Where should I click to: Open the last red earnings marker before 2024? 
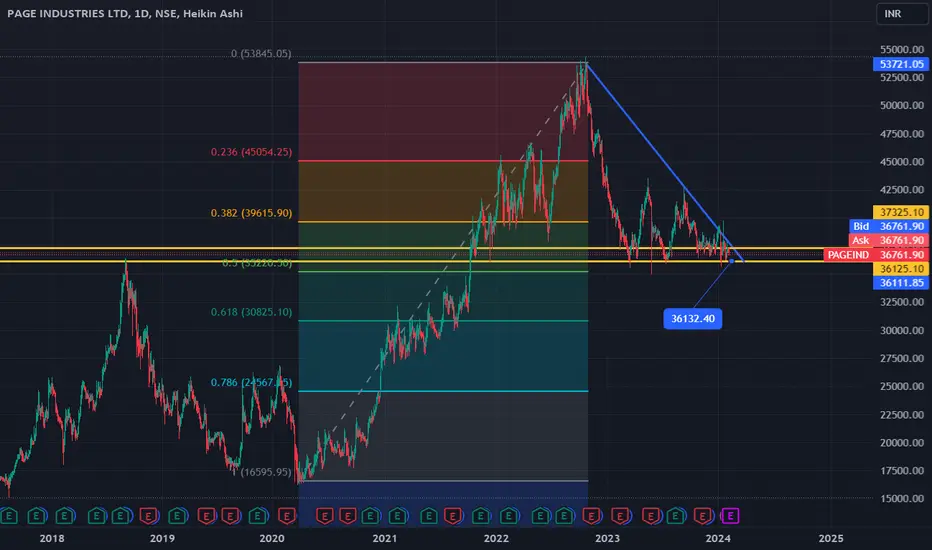click(x=703, y=516)
